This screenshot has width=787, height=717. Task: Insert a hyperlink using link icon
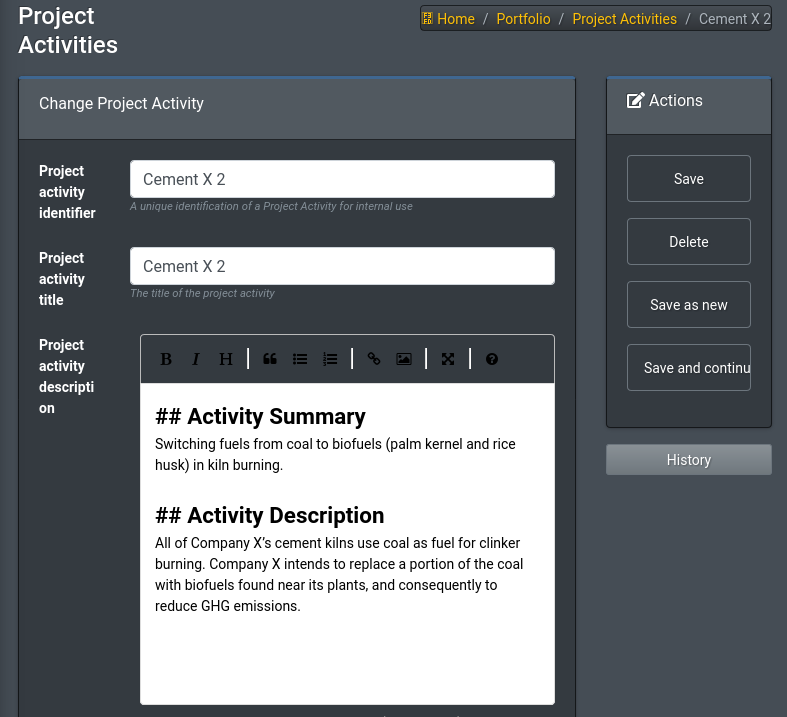point(374,359)
